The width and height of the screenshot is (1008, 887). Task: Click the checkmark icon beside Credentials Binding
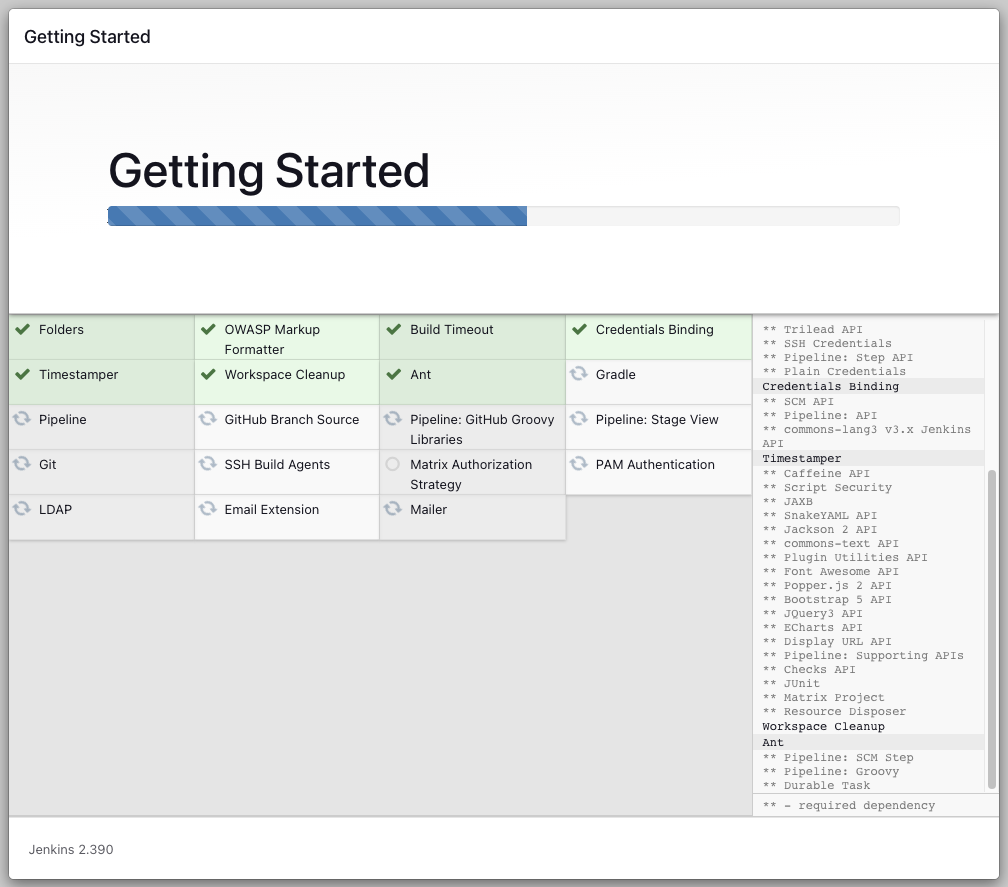click(x=579, y=330)
